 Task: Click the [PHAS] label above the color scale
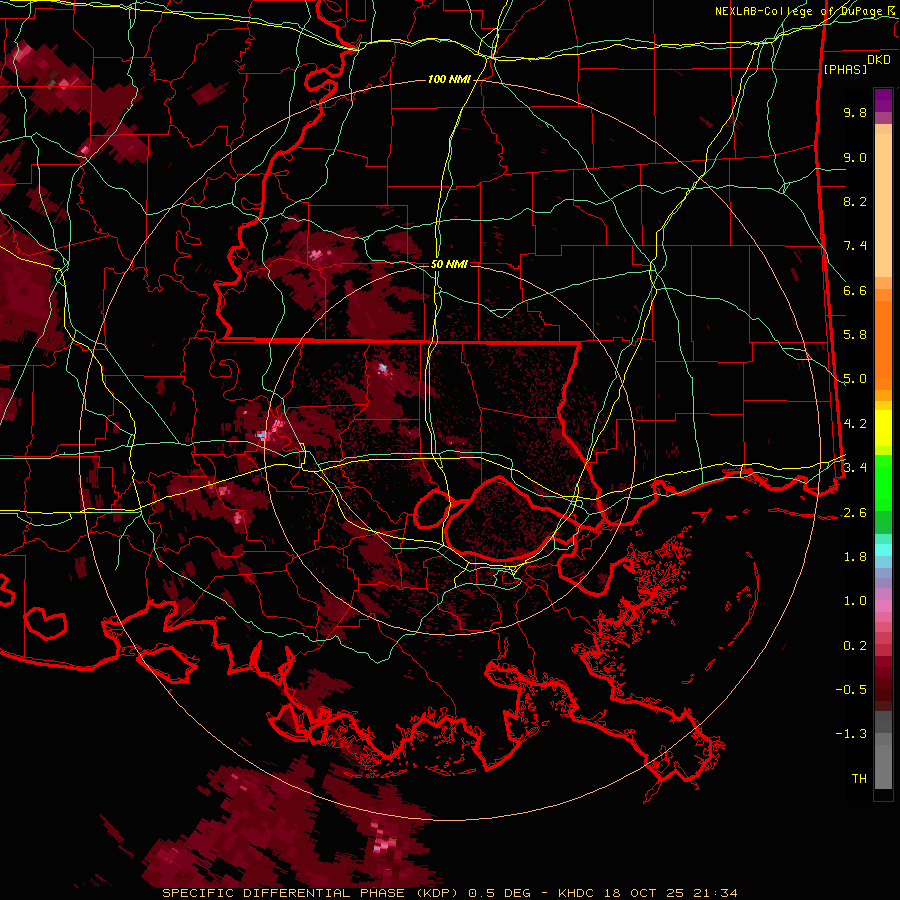click(x=845, y=69)
